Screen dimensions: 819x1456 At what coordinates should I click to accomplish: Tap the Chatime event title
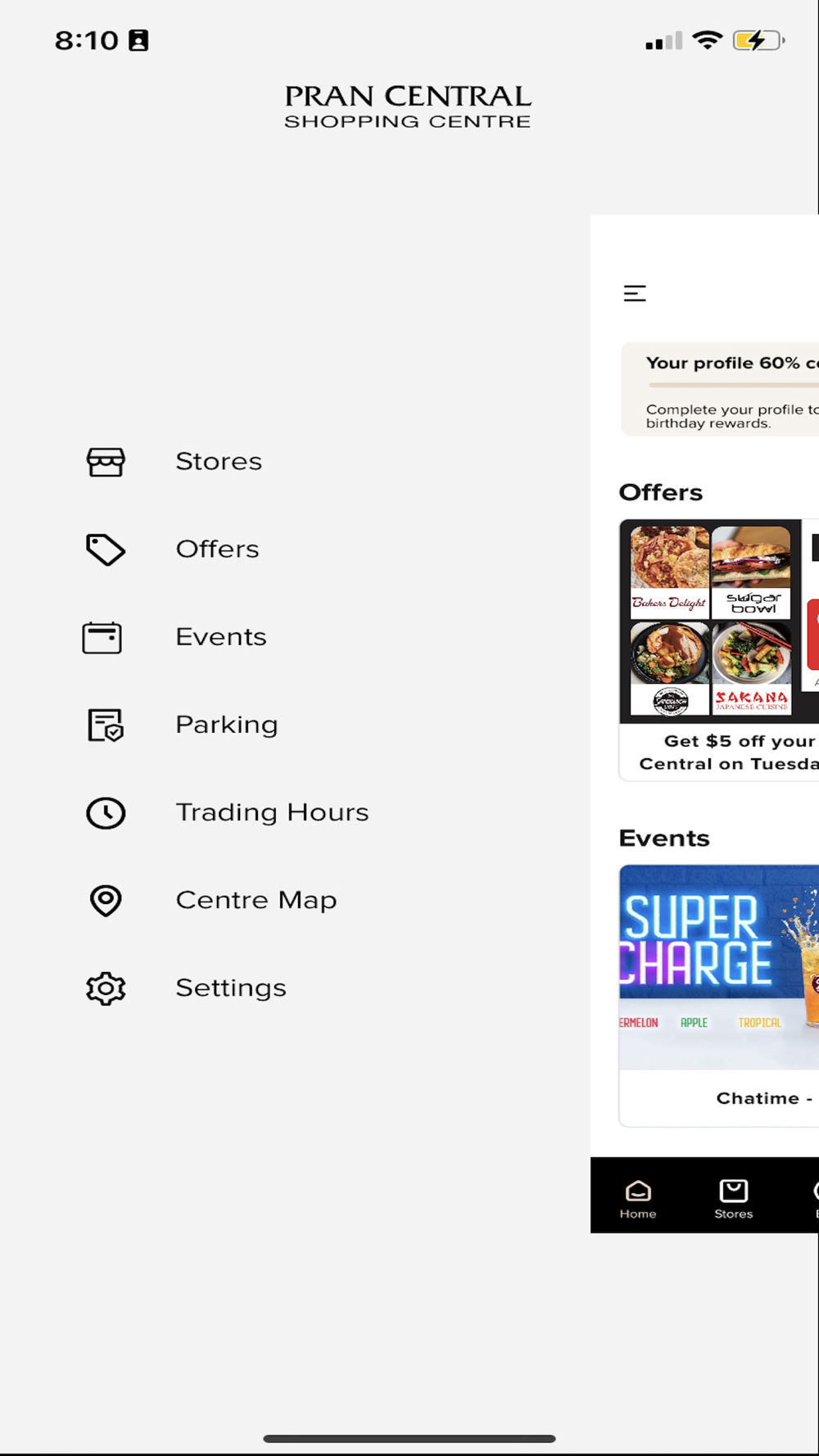(x=765, y=1098)
